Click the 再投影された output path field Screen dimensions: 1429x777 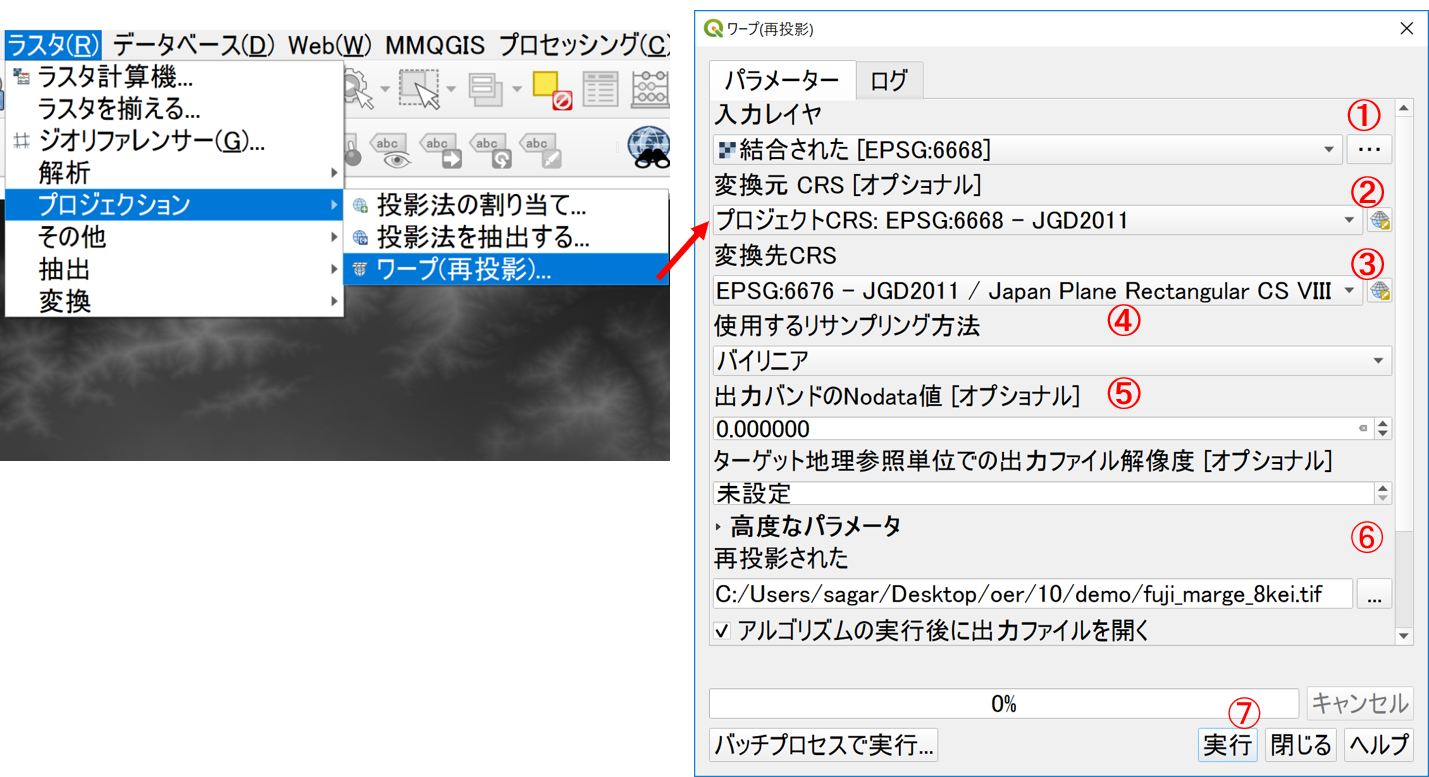(1033, 594)
